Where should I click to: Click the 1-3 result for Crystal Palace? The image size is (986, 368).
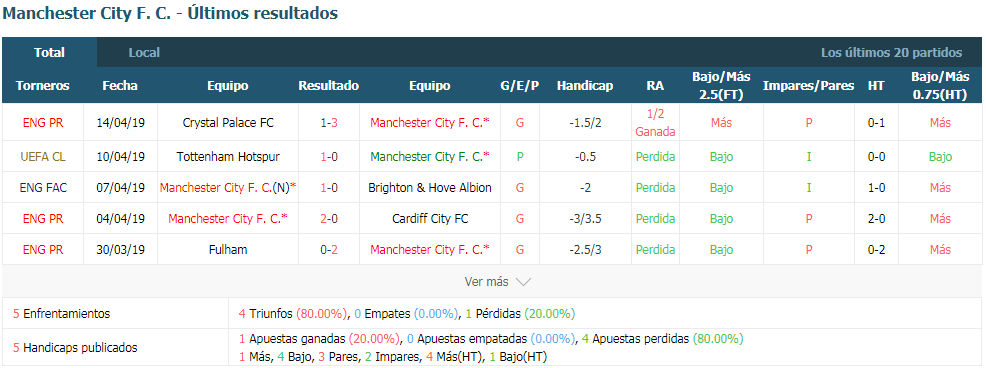pyautogui.click(x=329, y=123)
